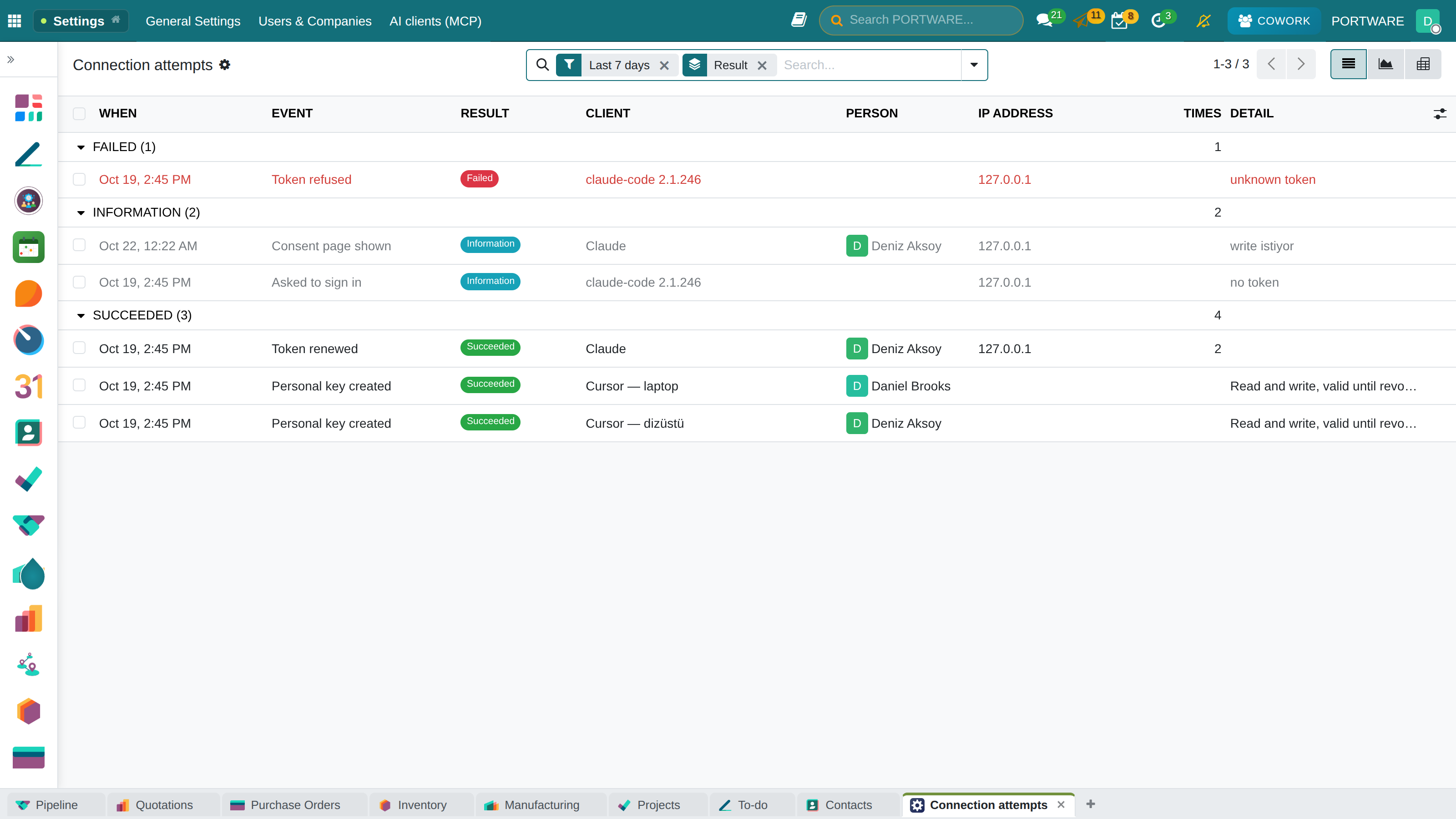Focus the Search PORTWARE global field
This screenshot has width=1456, height=819.
point(921,20)
